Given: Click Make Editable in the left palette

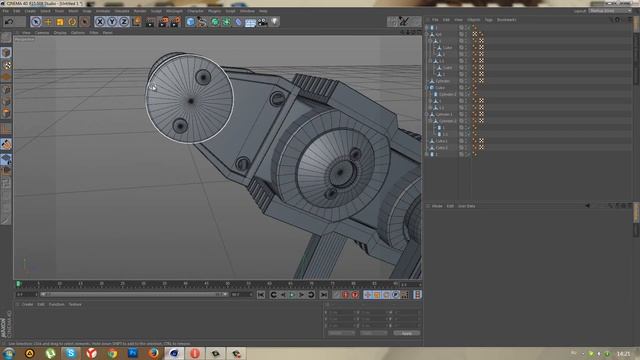Looking at the screenshot, I should (x=6, y=38).
